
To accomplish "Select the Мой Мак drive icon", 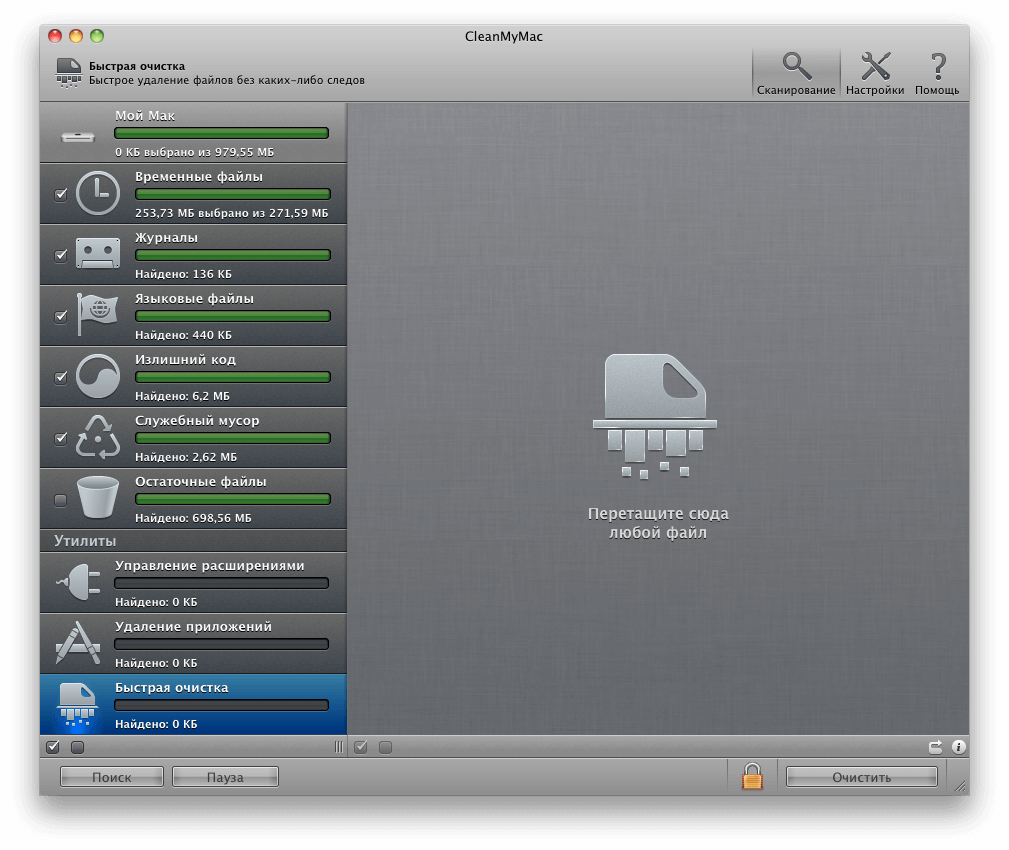I will coord(78,137).
